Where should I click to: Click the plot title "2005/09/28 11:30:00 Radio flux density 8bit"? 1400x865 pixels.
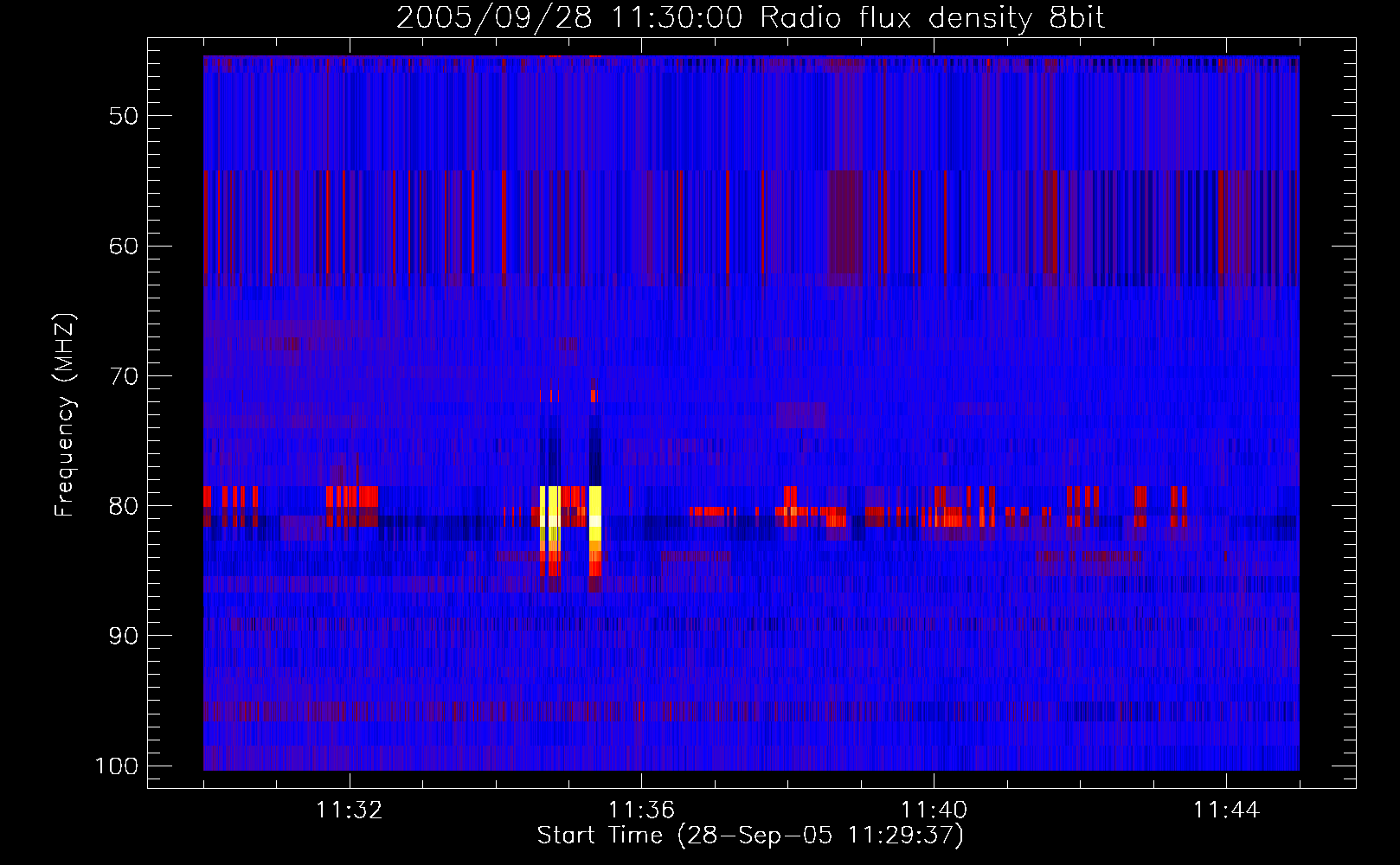(751, 17)
